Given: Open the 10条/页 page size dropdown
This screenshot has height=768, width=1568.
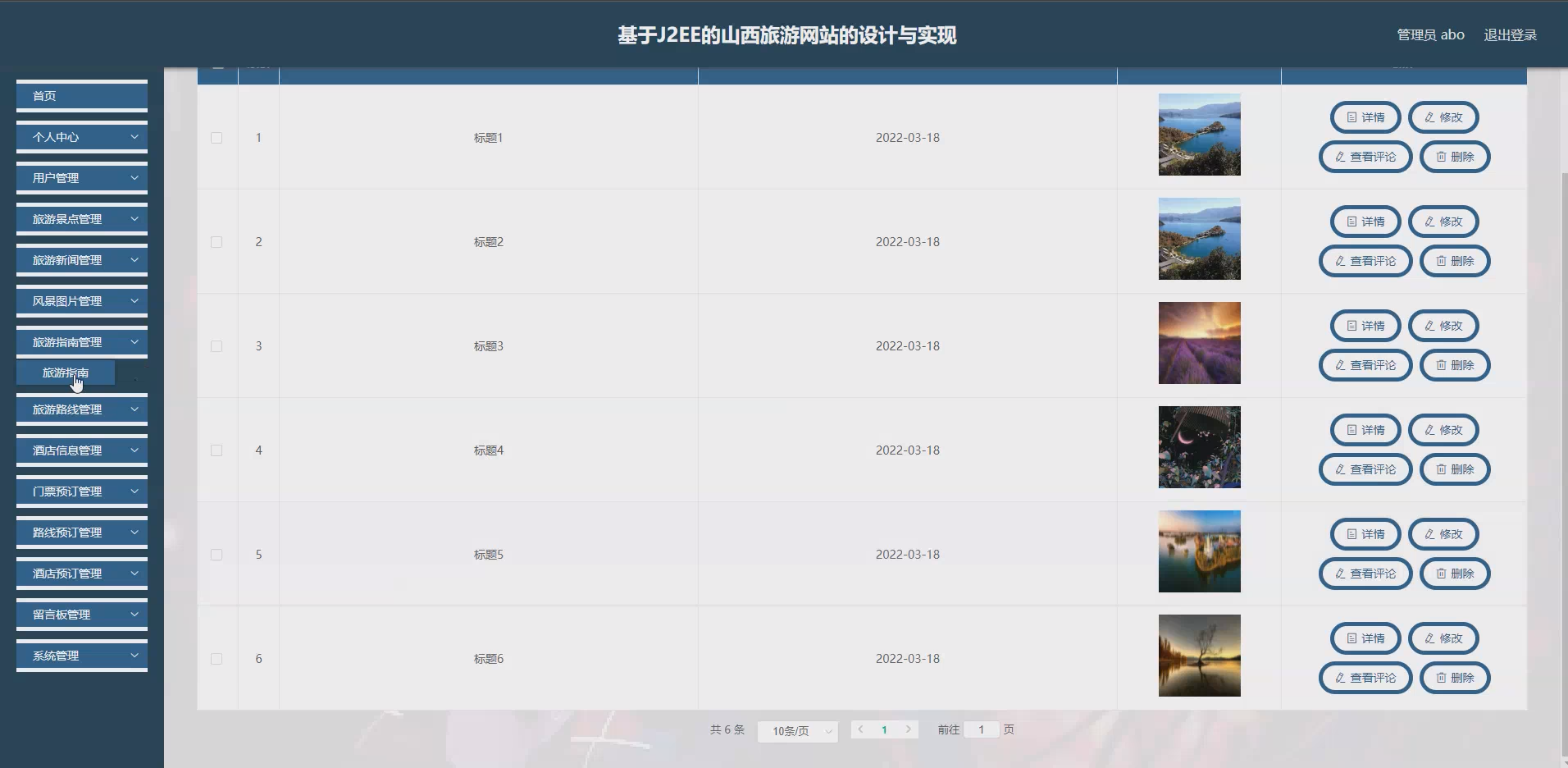Looking at the screenshot, I should pyautogui.click(x=797, y=730).
